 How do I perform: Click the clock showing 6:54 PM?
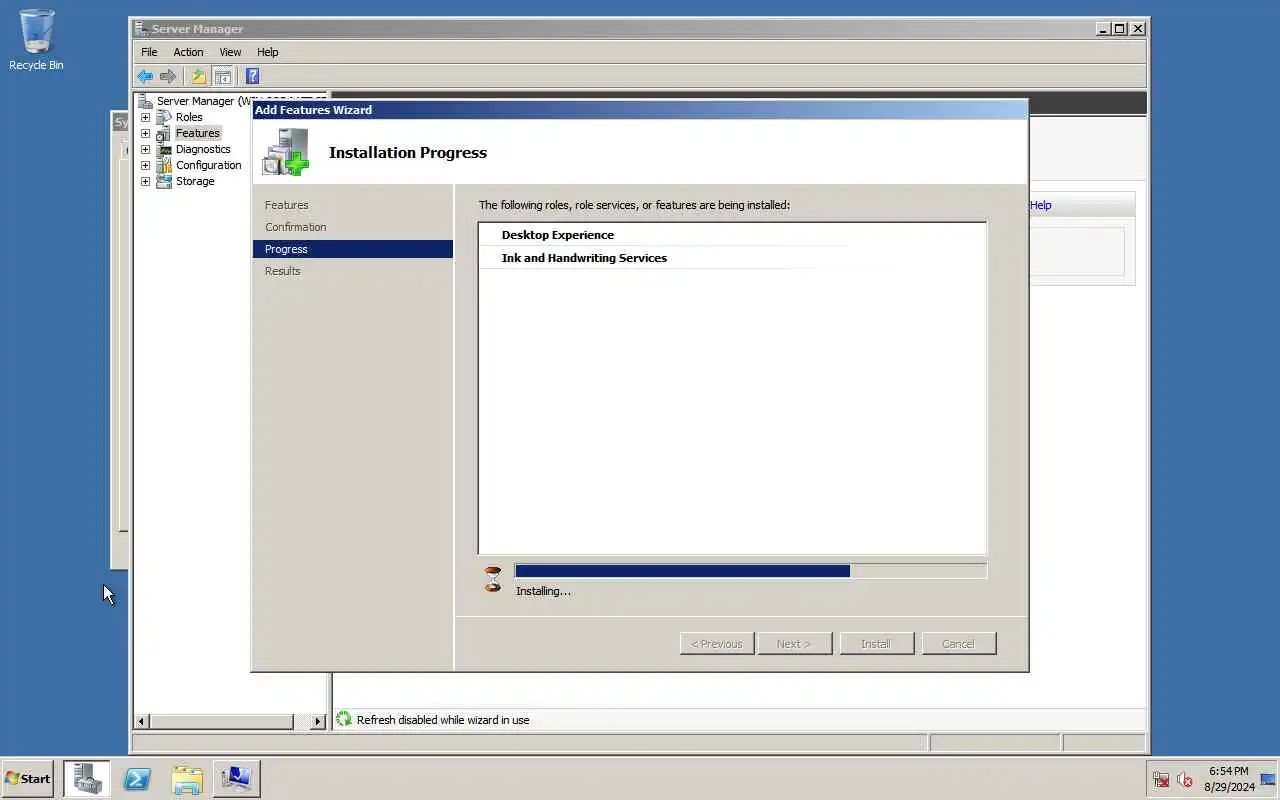(x=1228, y=771)
